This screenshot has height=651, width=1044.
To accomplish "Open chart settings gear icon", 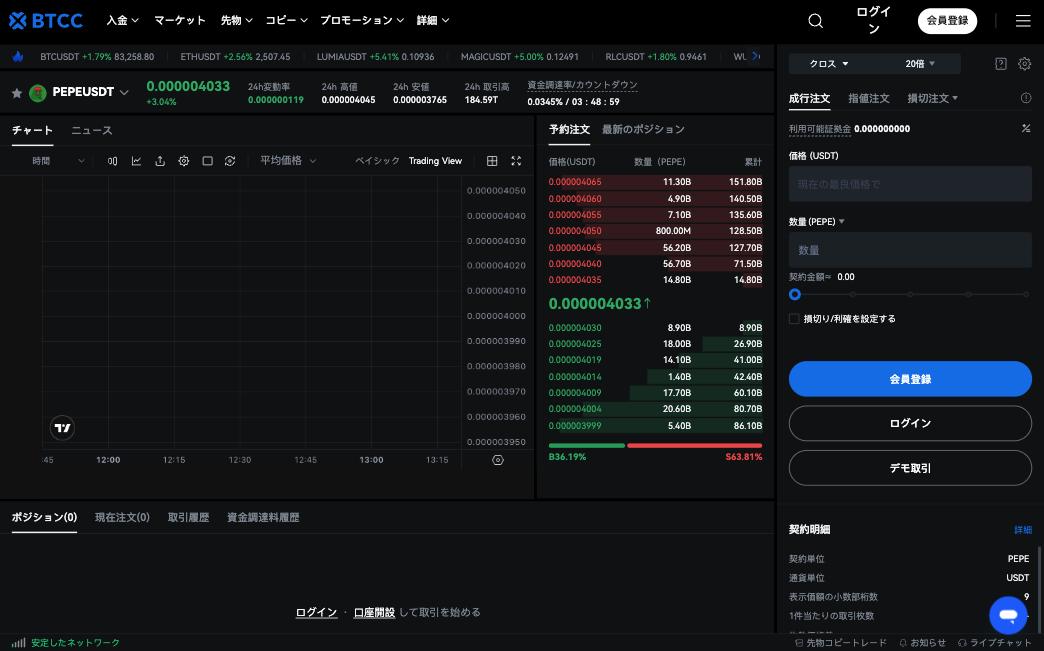I will [x=184, y=161].
